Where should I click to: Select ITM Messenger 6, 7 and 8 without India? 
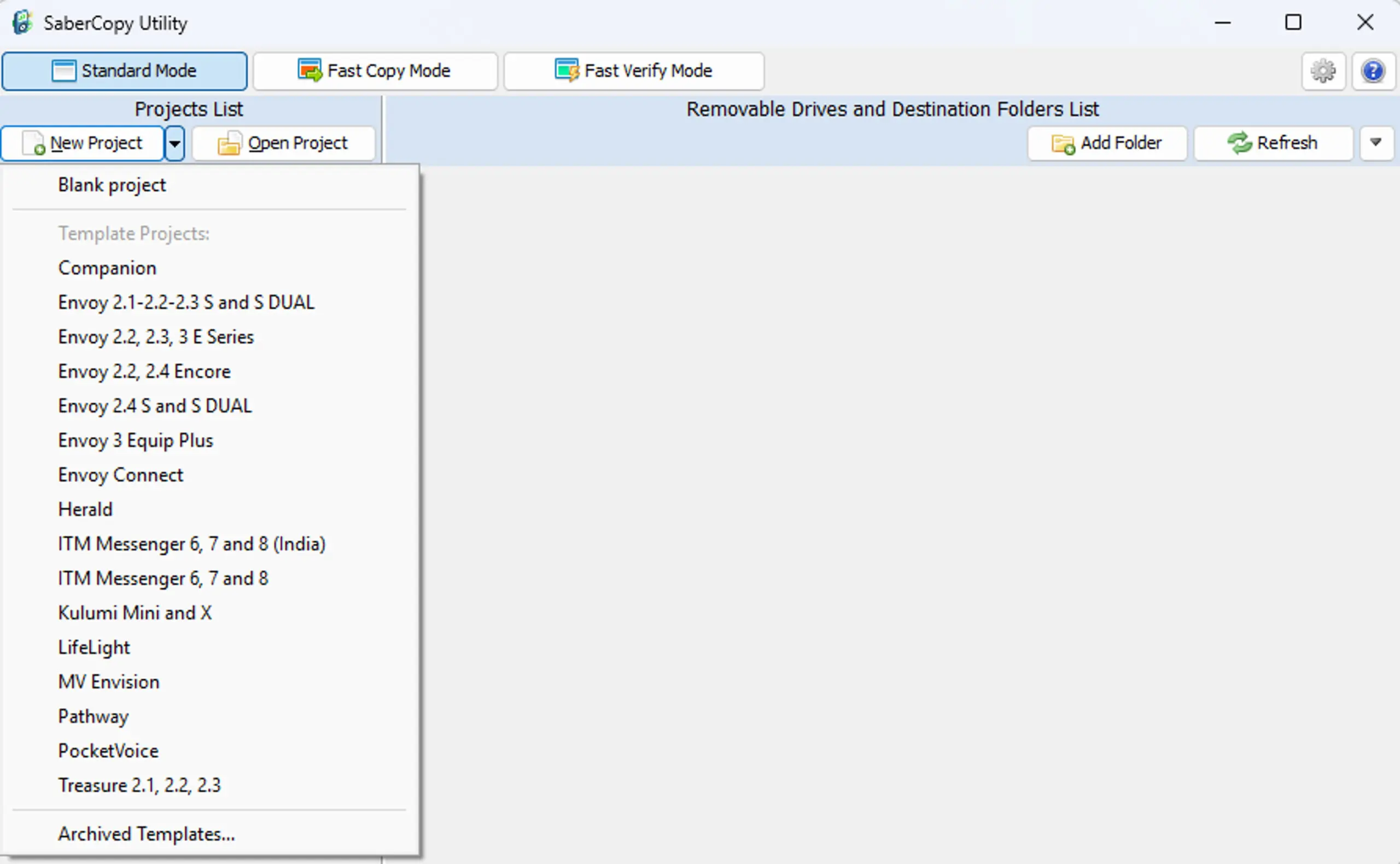pos(210,578)
